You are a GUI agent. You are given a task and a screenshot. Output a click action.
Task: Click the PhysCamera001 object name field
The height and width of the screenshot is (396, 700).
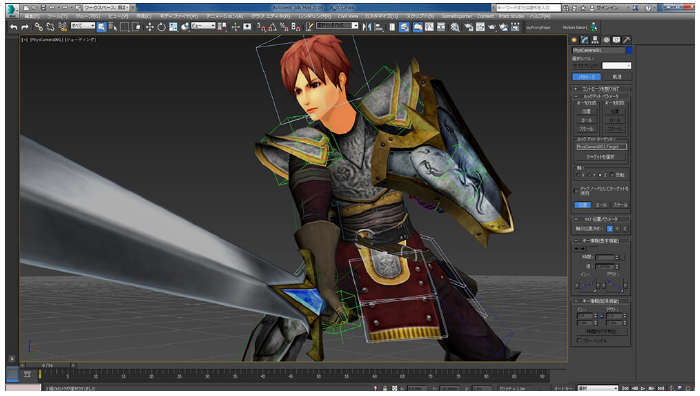pyautogui.click(x=598, y=50)
